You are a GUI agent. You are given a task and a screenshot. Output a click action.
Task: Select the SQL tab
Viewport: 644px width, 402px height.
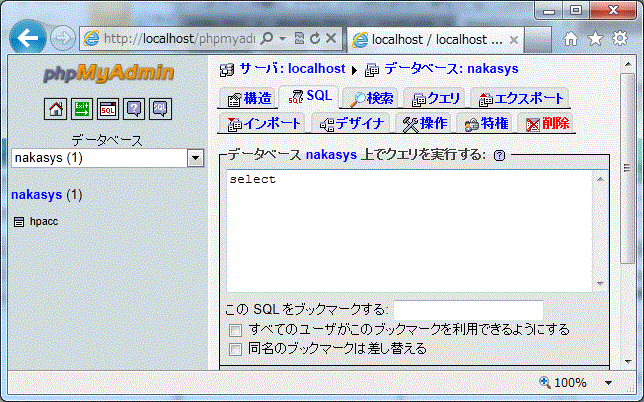(x=309, y=97)
